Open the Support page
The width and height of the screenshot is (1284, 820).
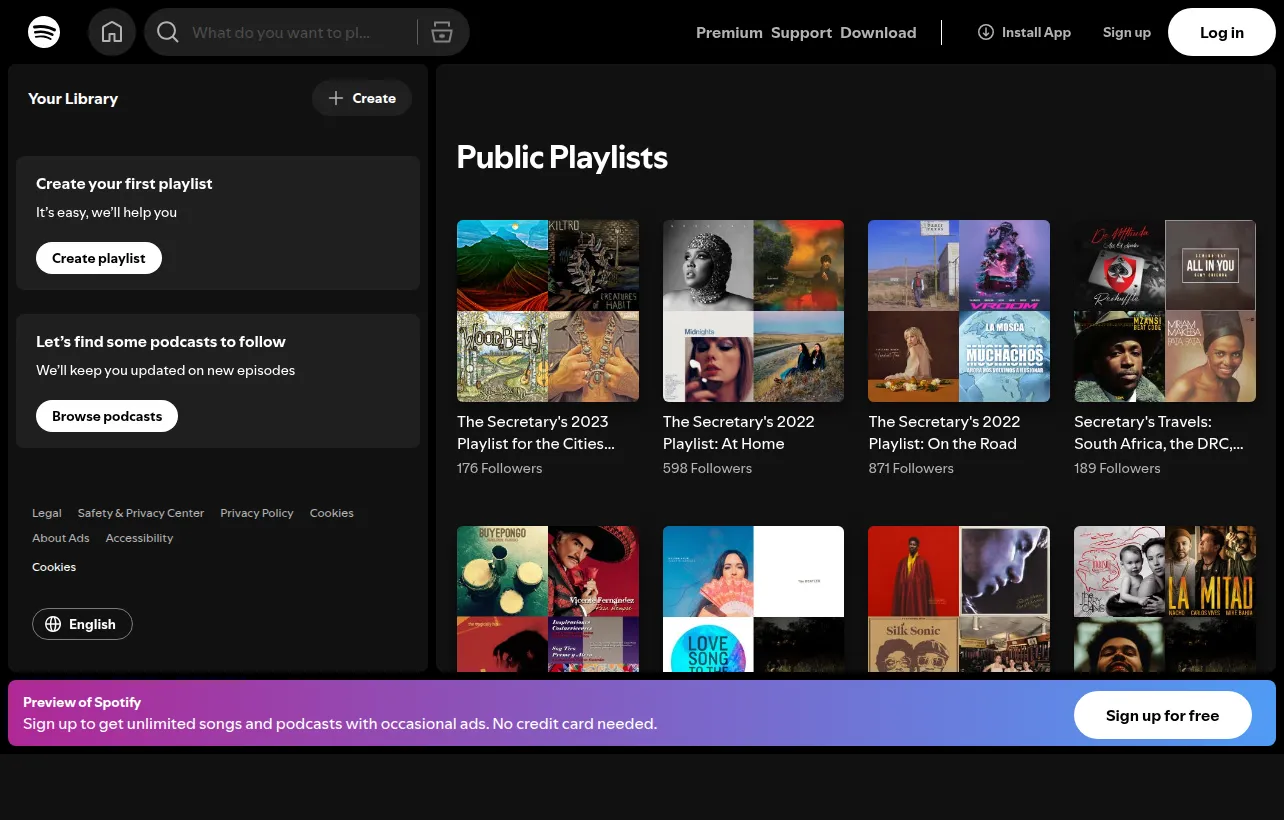tap(801, 32)
